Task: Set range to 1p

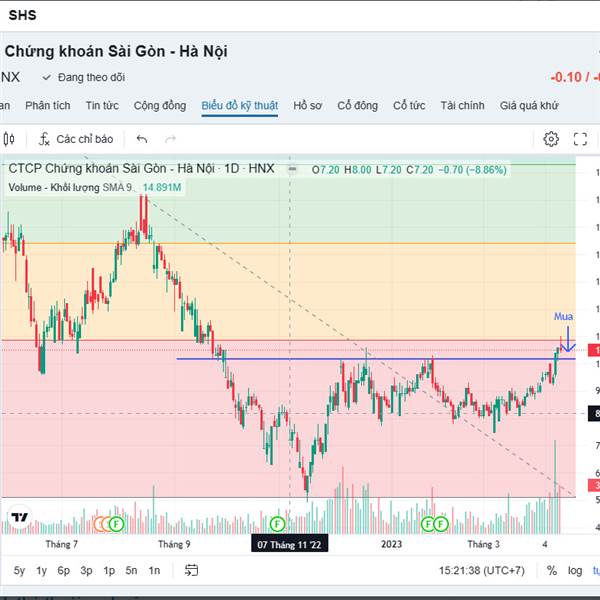Action: [x=109, y=571]
